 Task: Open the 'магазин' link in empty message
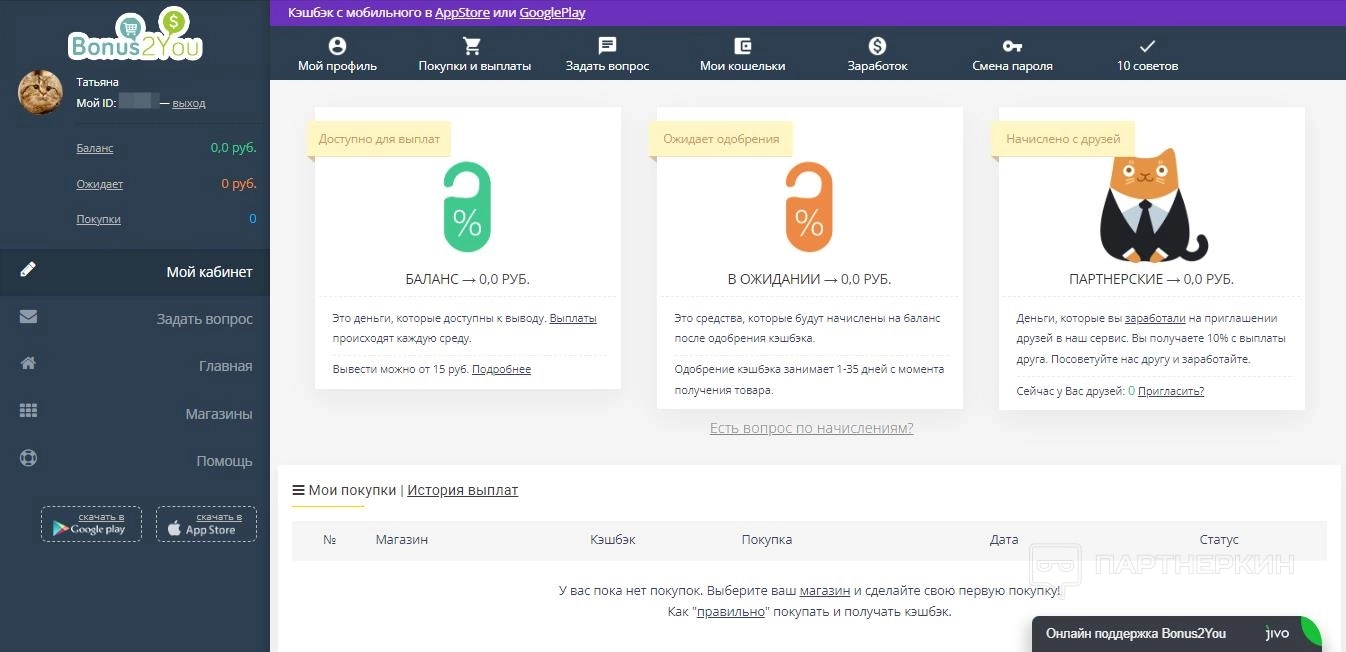pos(825,591)
